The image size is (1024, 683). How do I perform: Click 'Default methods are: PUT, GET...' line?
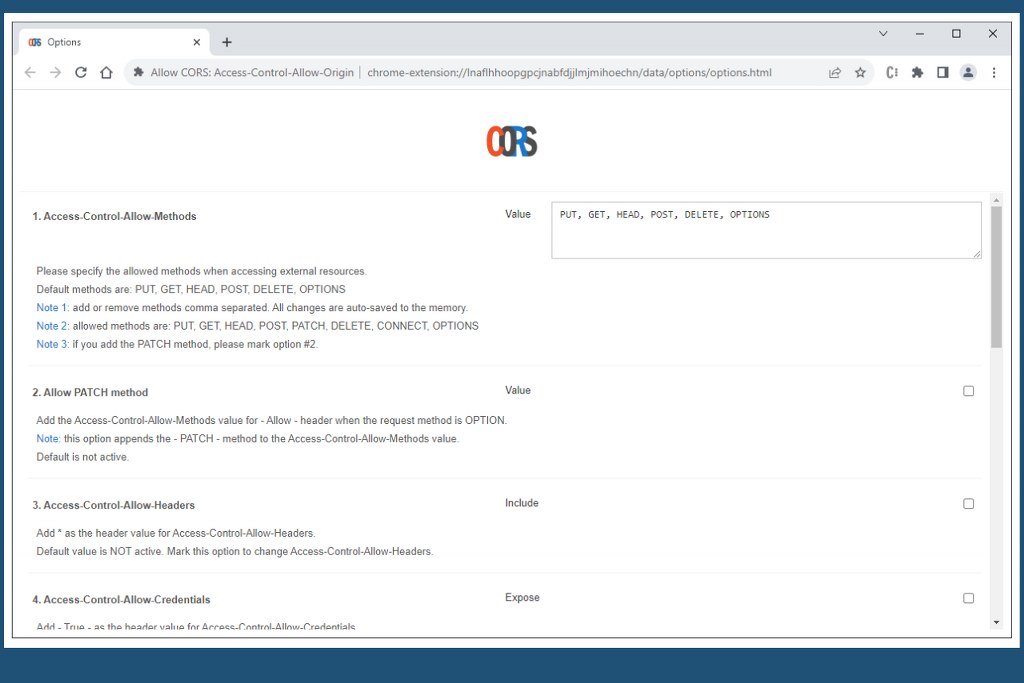tap(191, 289)
